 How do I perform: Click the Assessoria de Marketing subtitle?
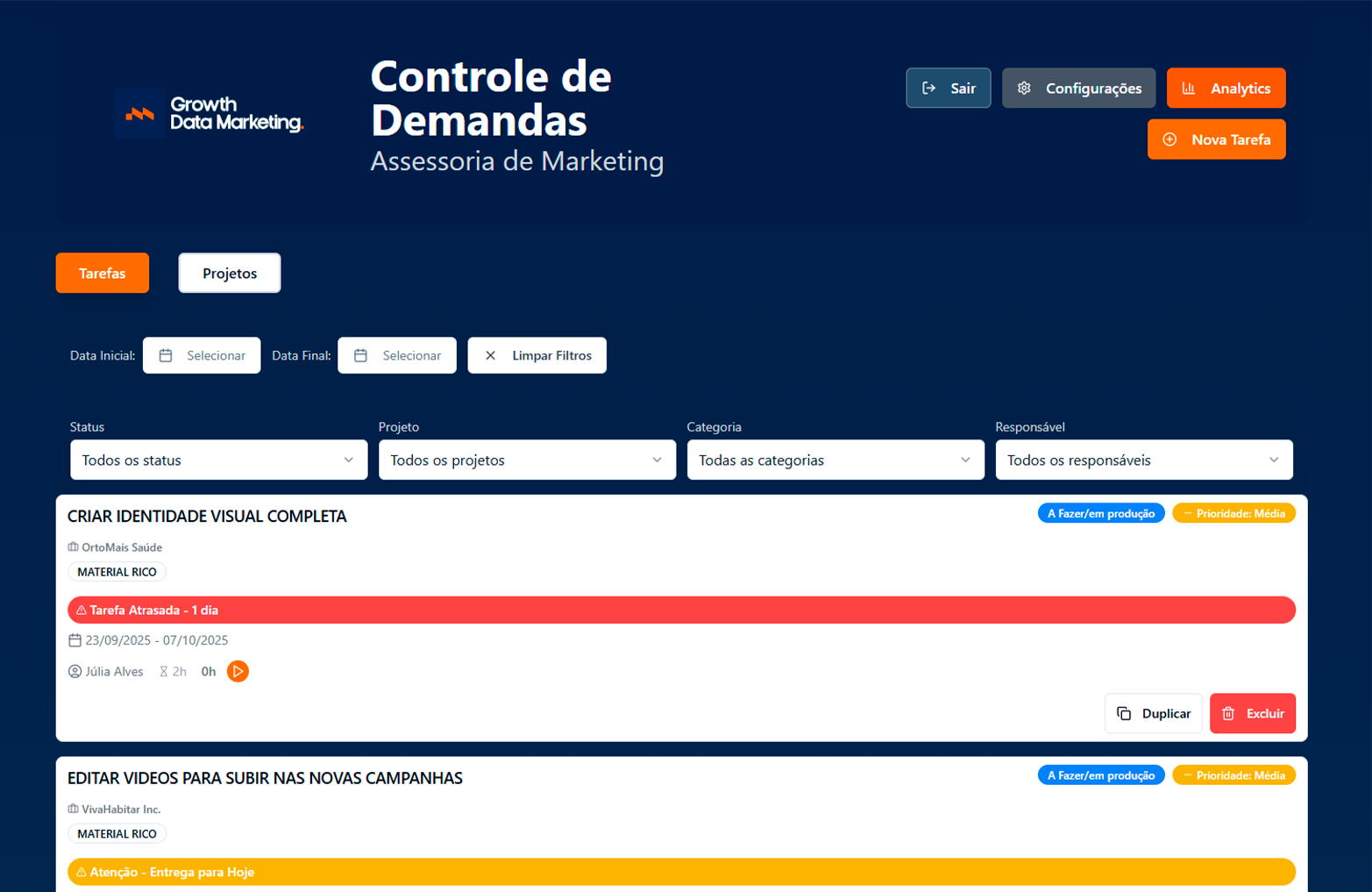(x=517, y=161)
